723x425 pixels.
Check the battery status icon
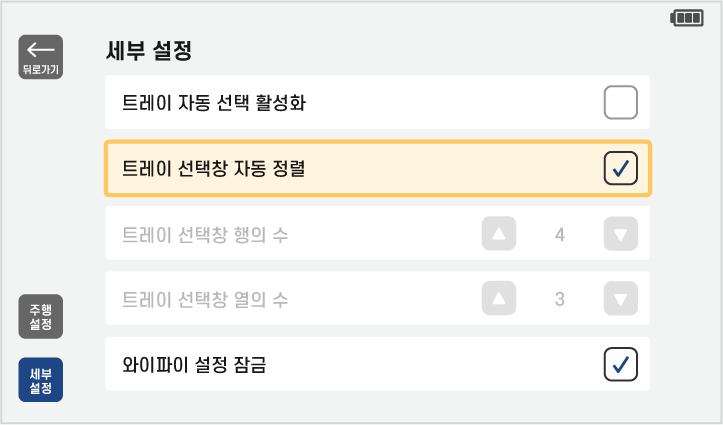point(687,17)
